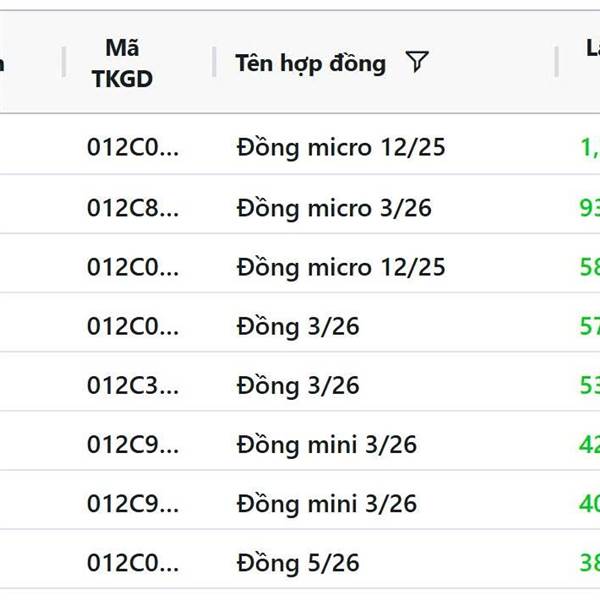The width and height of the screenshot is (600, 600).
Task: Pick the first Đồng mini 3/26 entry
Action: click(x=326, y=444)
